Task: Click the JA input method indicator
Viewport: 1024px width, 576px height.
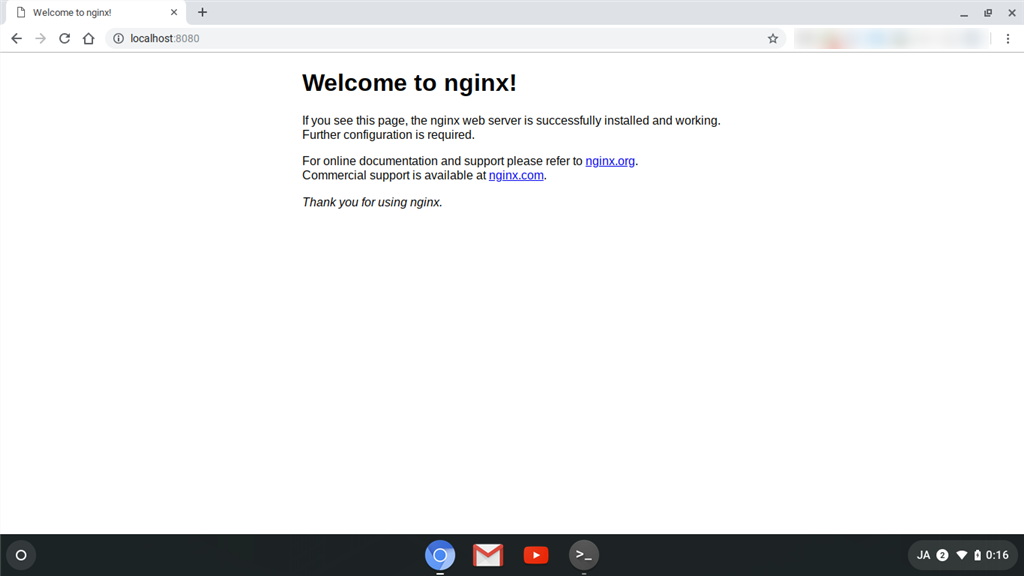Action: point(923,555)
